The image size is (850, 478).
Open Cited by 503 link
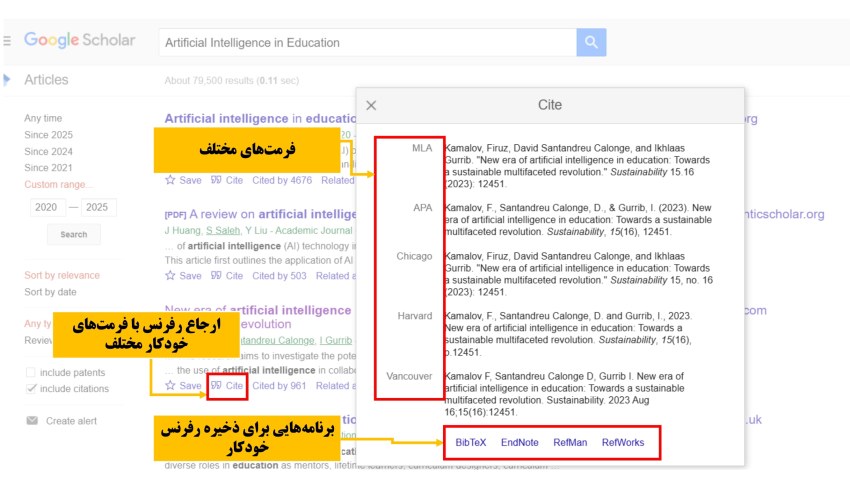(279, 276)
